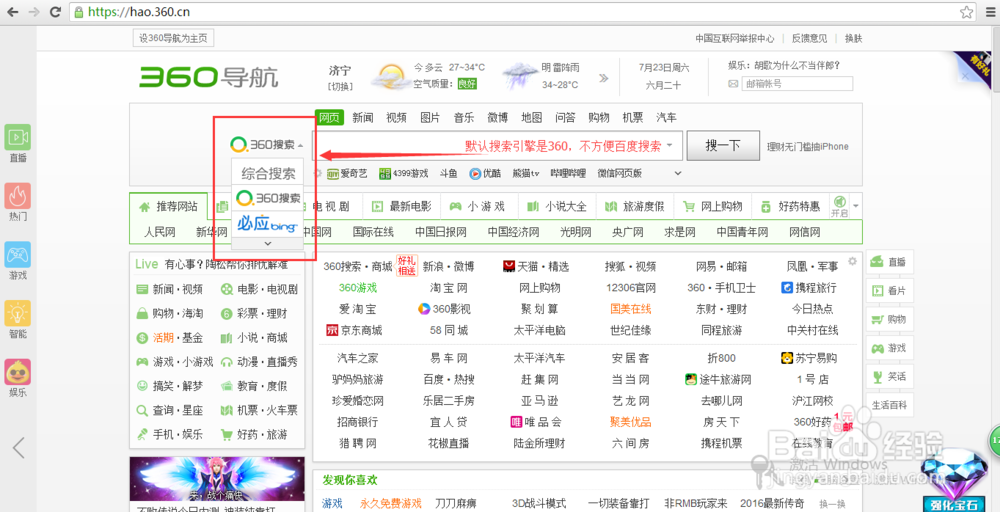Open 新闻·视频 category link

coord(170,289)
